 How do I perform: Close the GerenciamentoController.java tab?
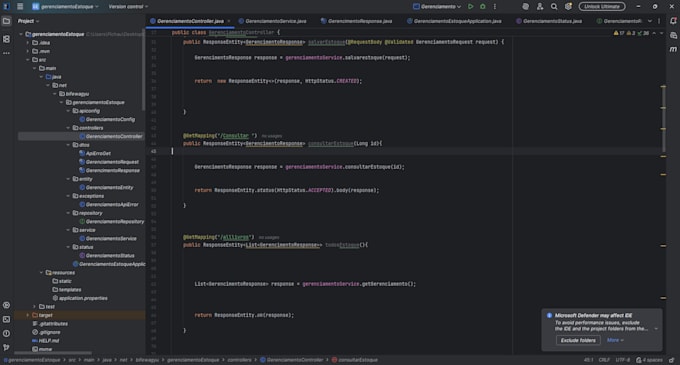pyautogui.click(x=229, y=21)
